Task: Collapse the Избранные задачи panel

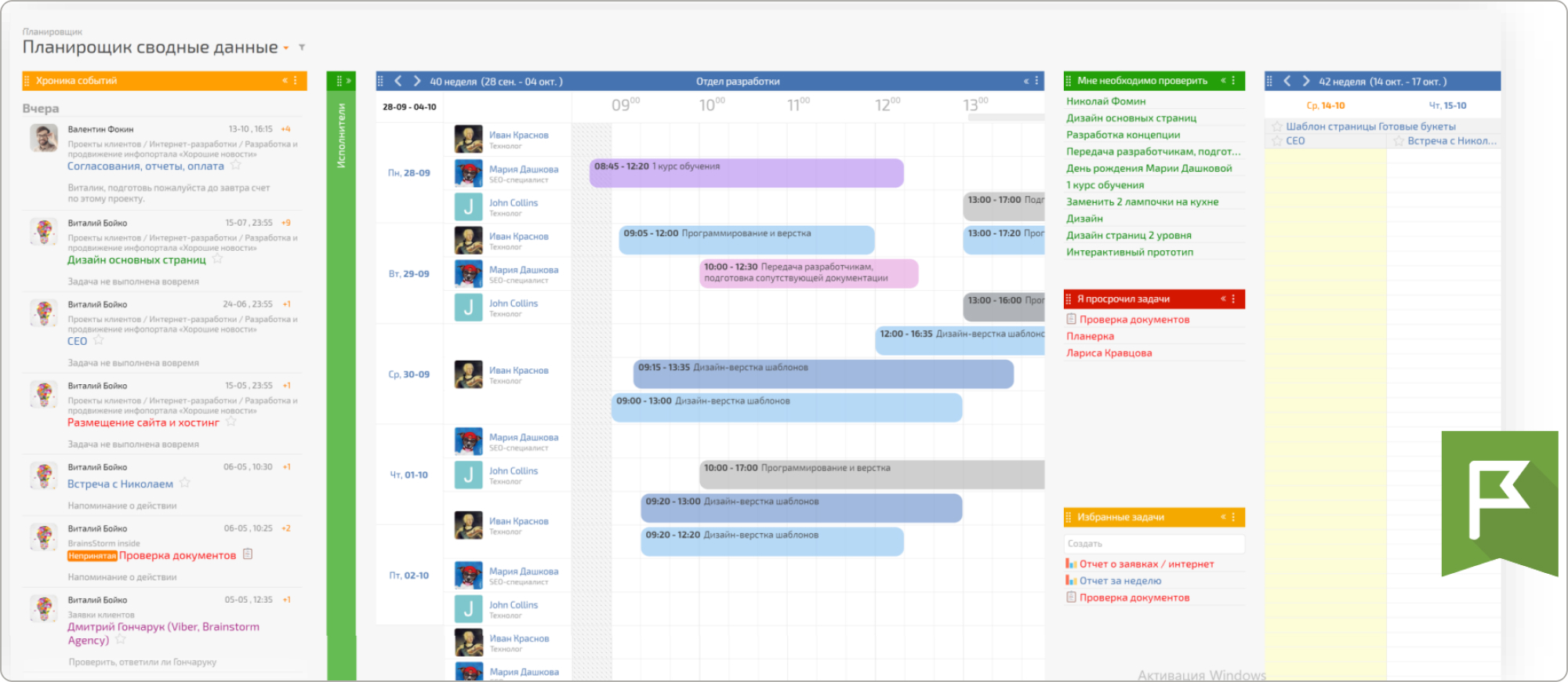Action: click(1223, 517)
